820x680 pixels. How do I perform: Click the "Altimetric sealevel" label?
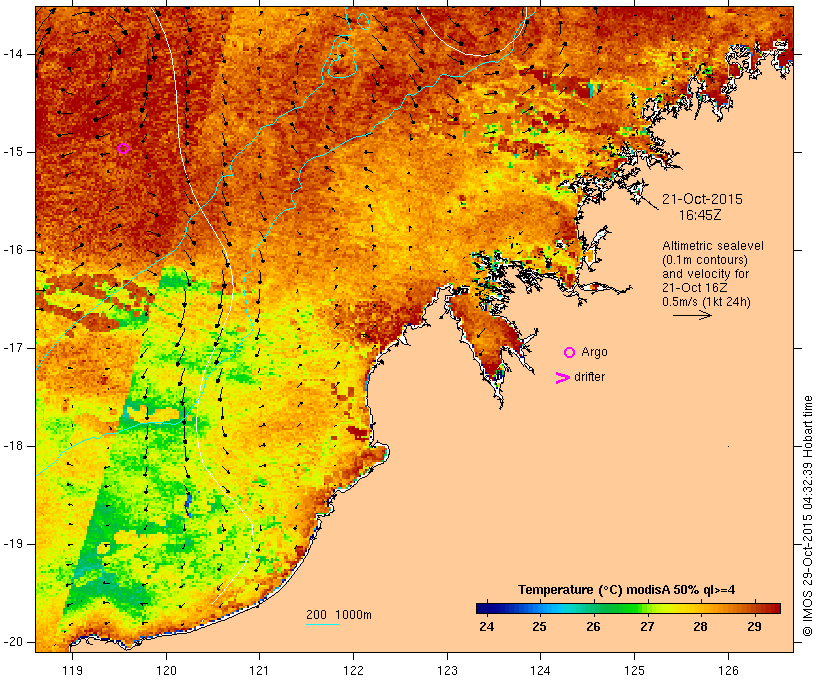click(x=713, y=246)
